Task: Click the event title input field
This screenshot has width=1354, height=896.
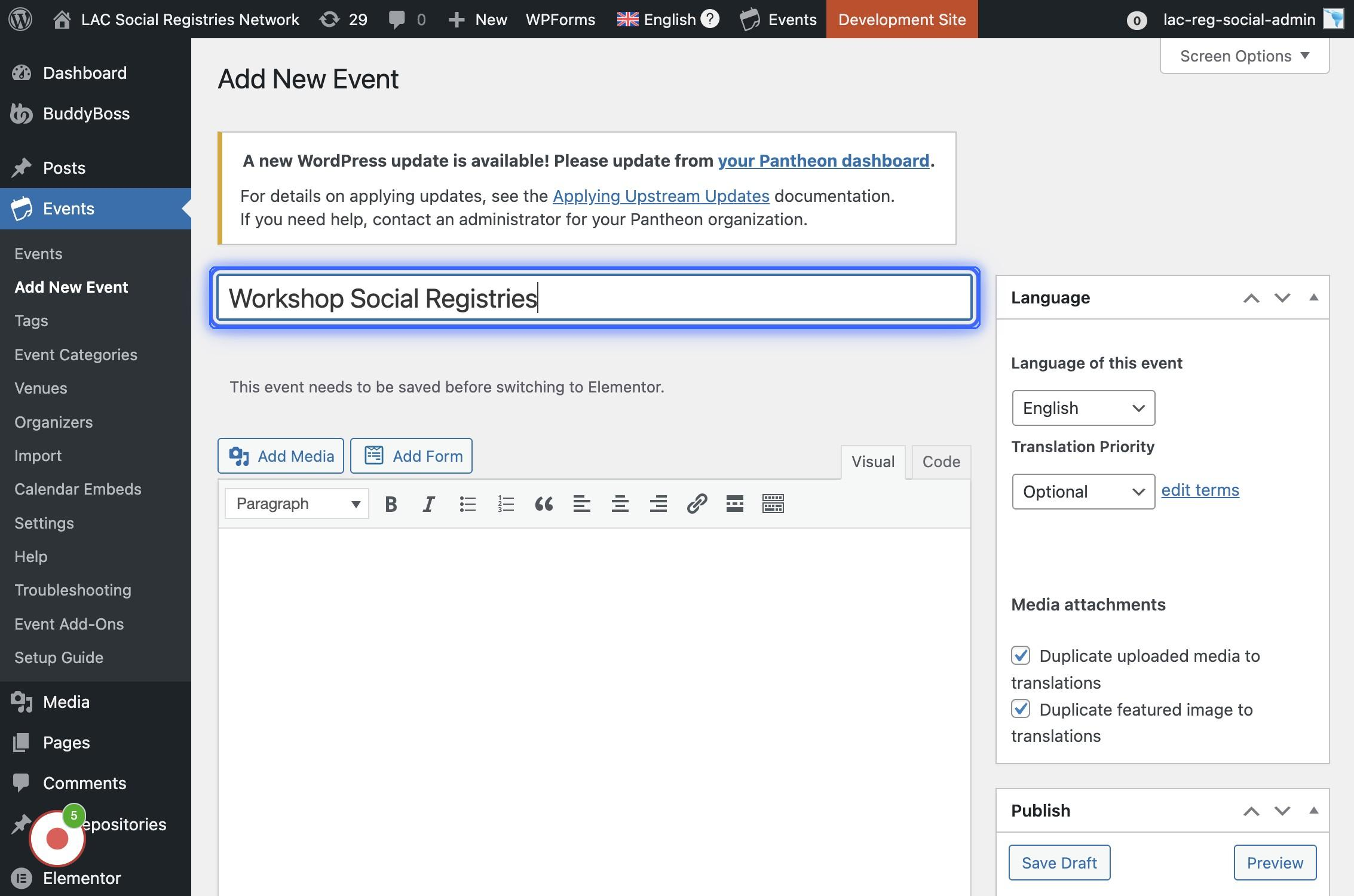Action: click(x=594, y=298)
